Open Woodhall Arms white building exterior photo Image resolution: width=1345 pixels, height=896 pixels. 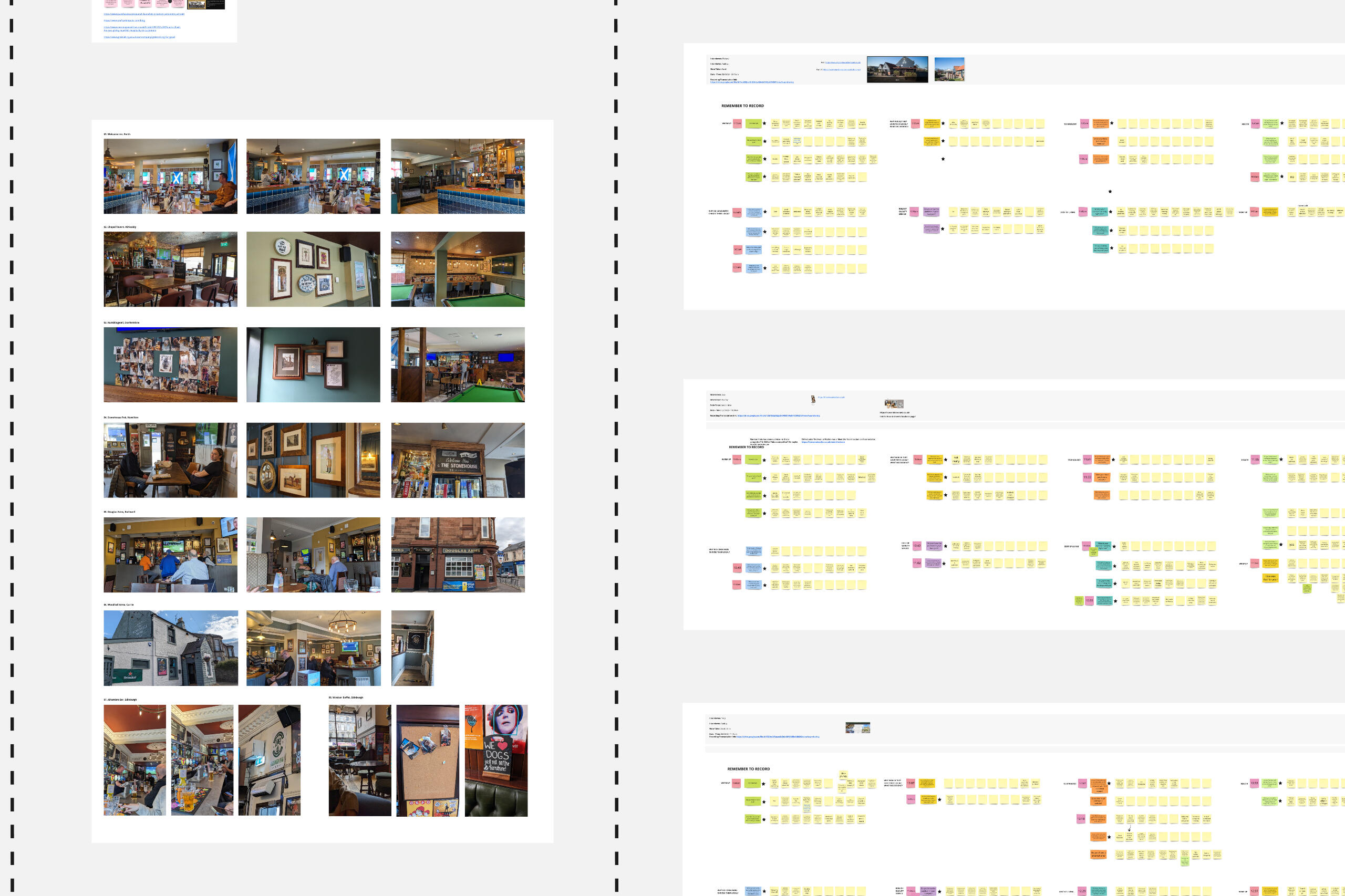coord(170,648)
